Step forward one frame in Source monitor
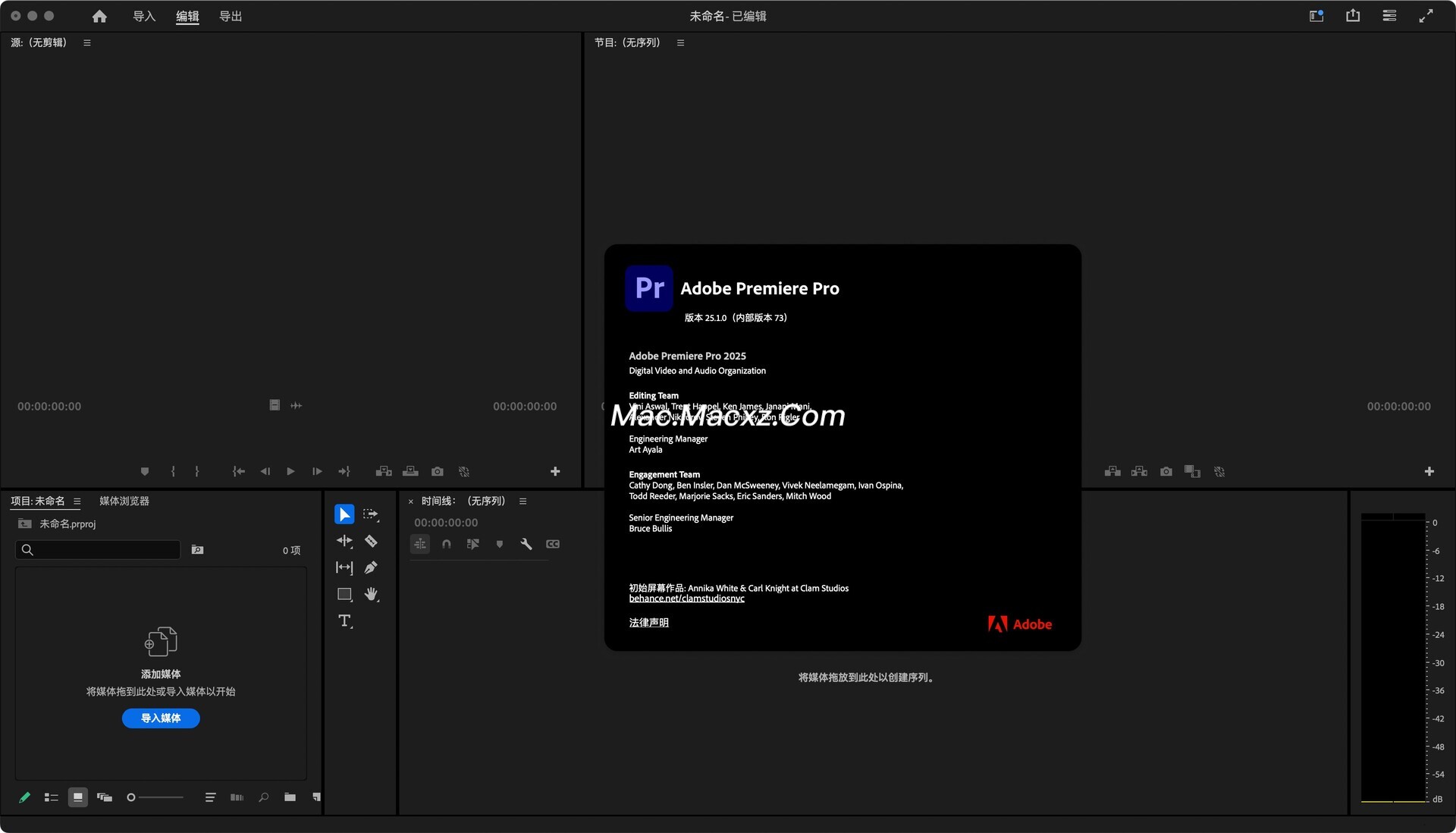 tap(317, 472)
